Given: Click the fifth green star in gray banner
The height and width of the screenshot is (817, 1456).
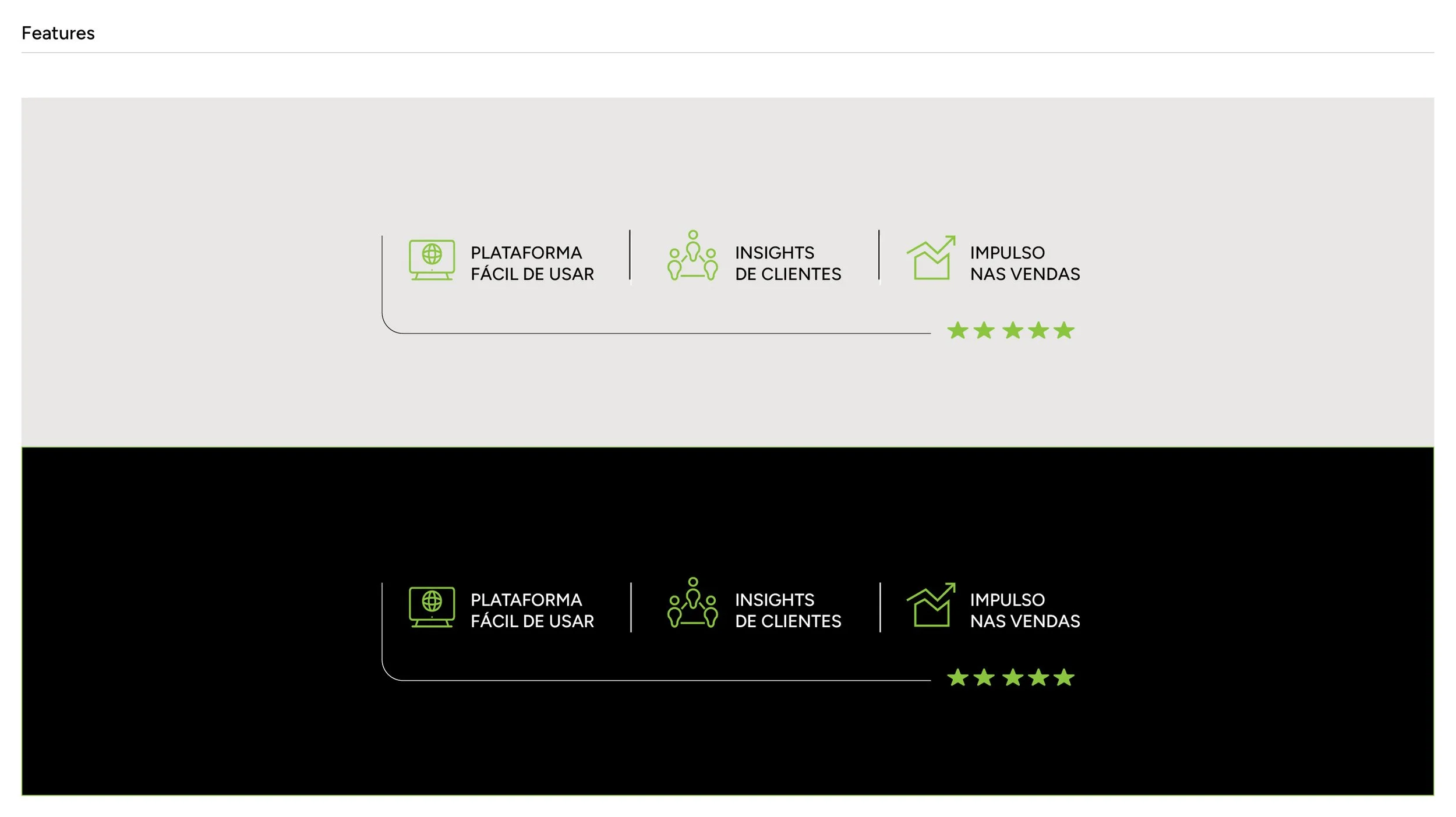Looking at the screenshot, I should click(1063, 331).
